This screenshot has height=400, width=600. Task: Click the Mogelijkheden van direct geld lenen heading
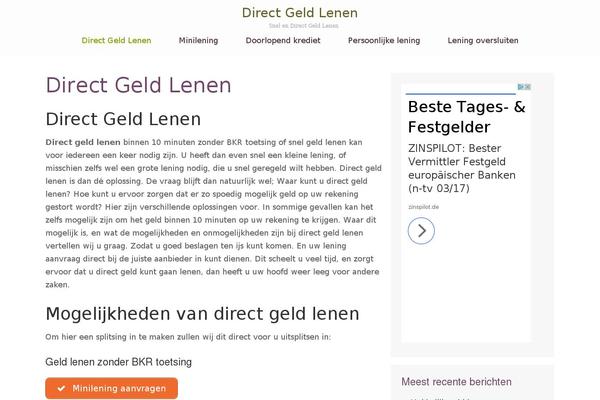pos(202,314)
